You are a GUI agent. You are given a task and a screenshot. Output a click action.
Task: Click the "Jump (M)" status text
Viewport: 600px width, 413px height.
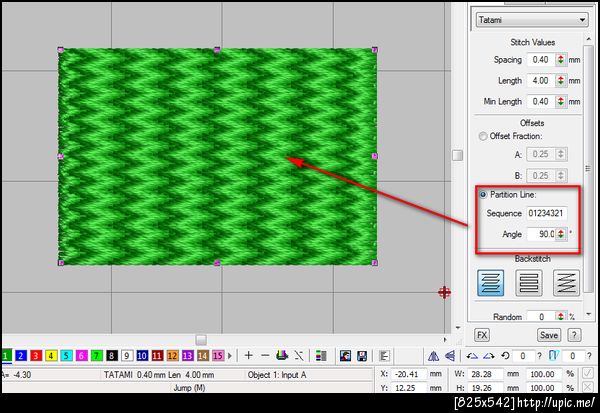point(189,388)
